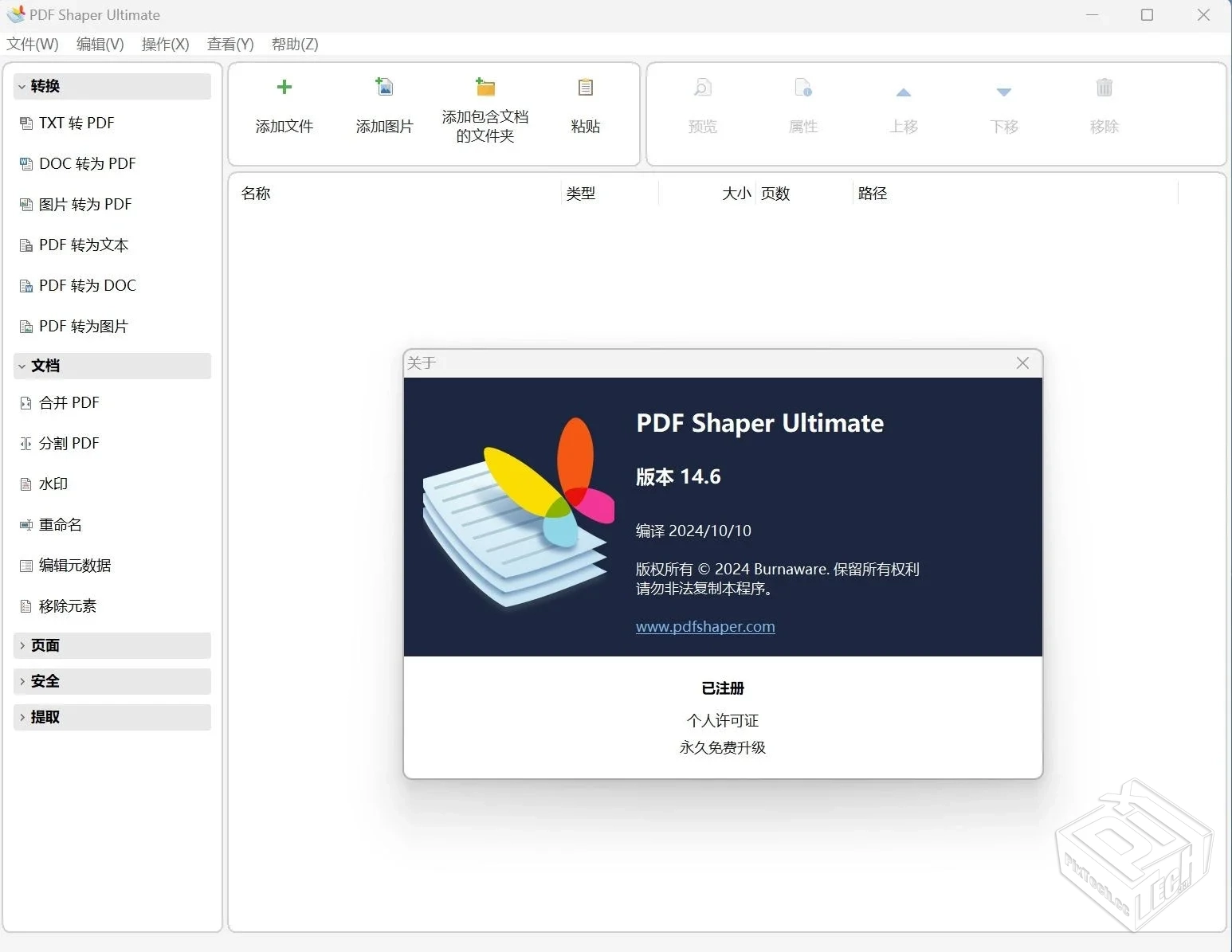This screenshot has height=952, width=1232.
Task: Select the 合并 PDF tool
Action: click(x=69, y=402)
